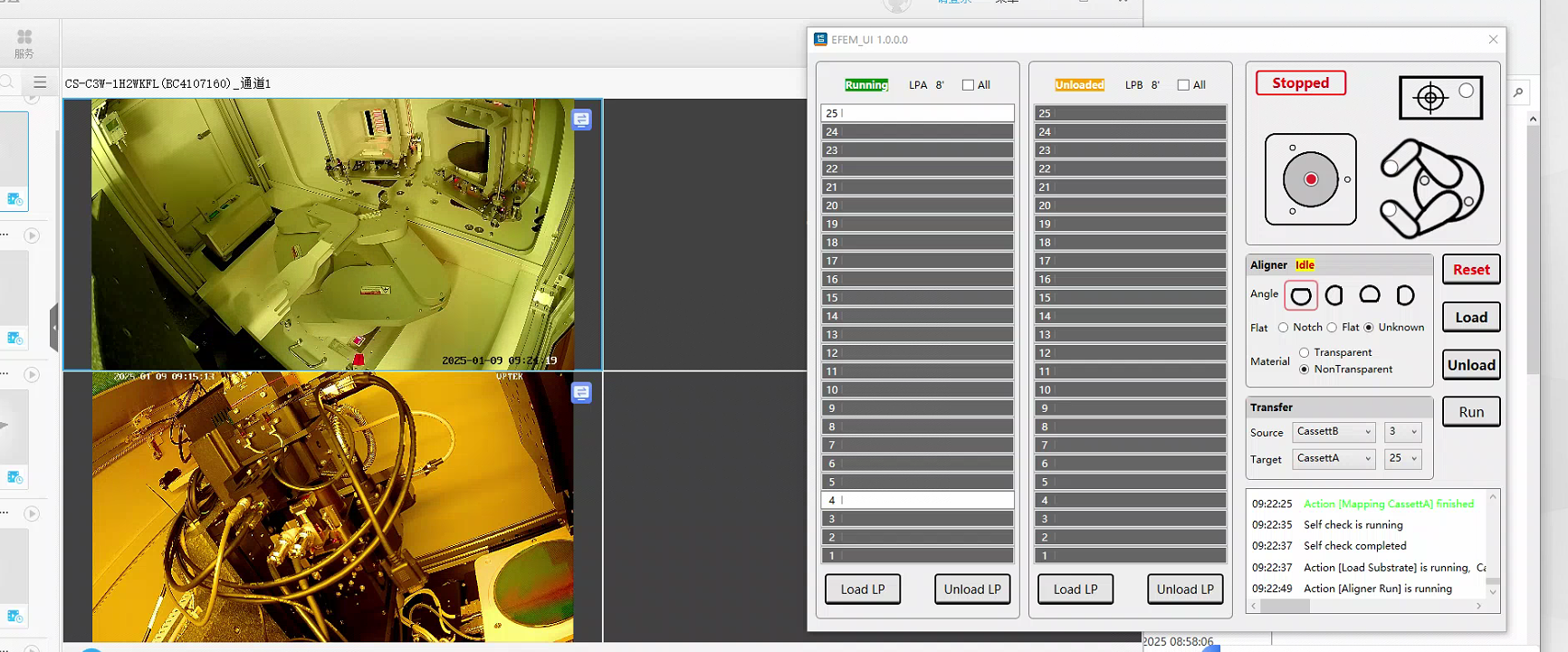Image resolution: width=1568 pixels, height=652 pixels.
Task: Choose NonTransparent material option
Action: tap(1304, 369)
